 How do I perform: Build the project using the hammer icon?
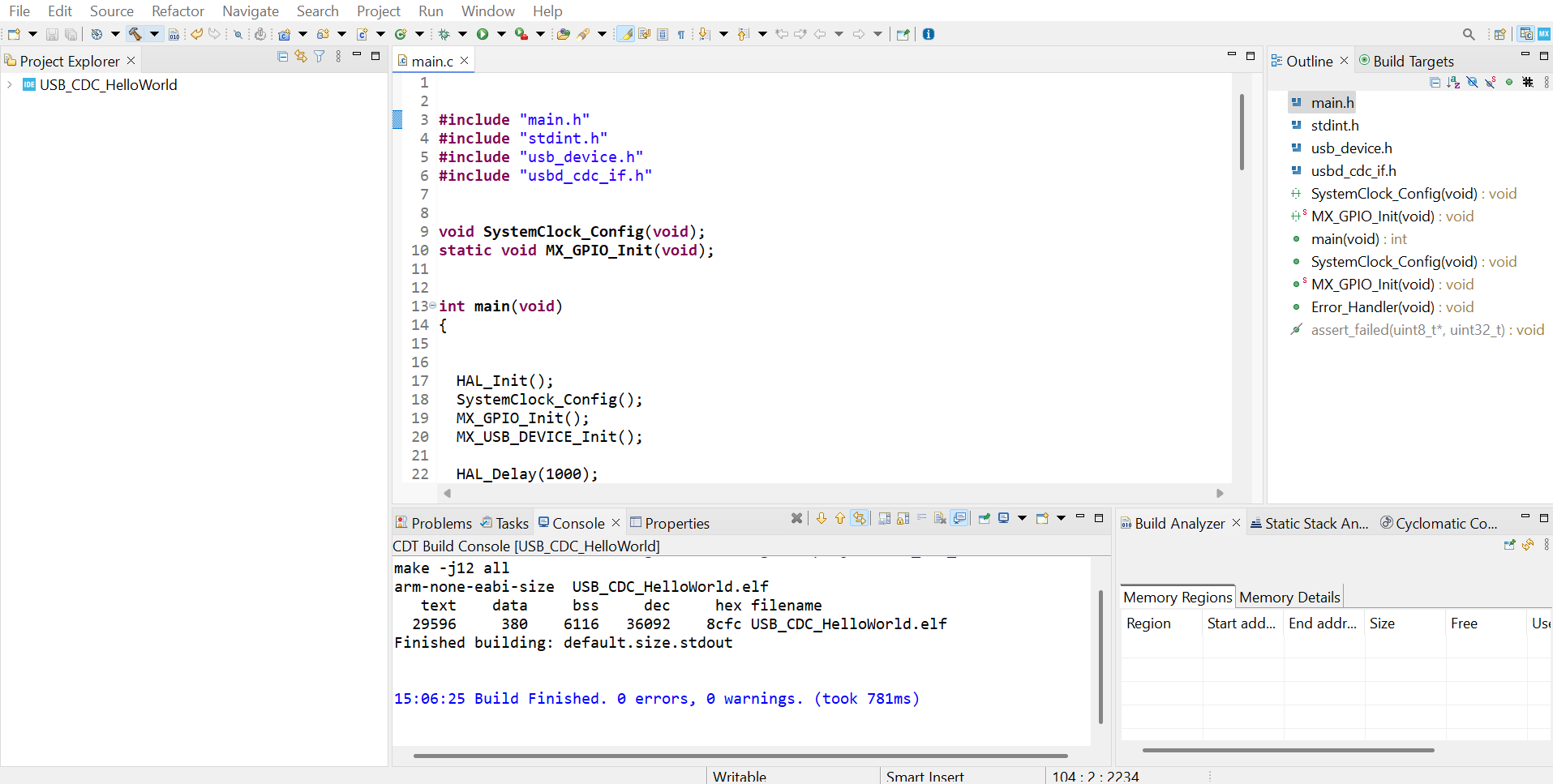(135, 34)
